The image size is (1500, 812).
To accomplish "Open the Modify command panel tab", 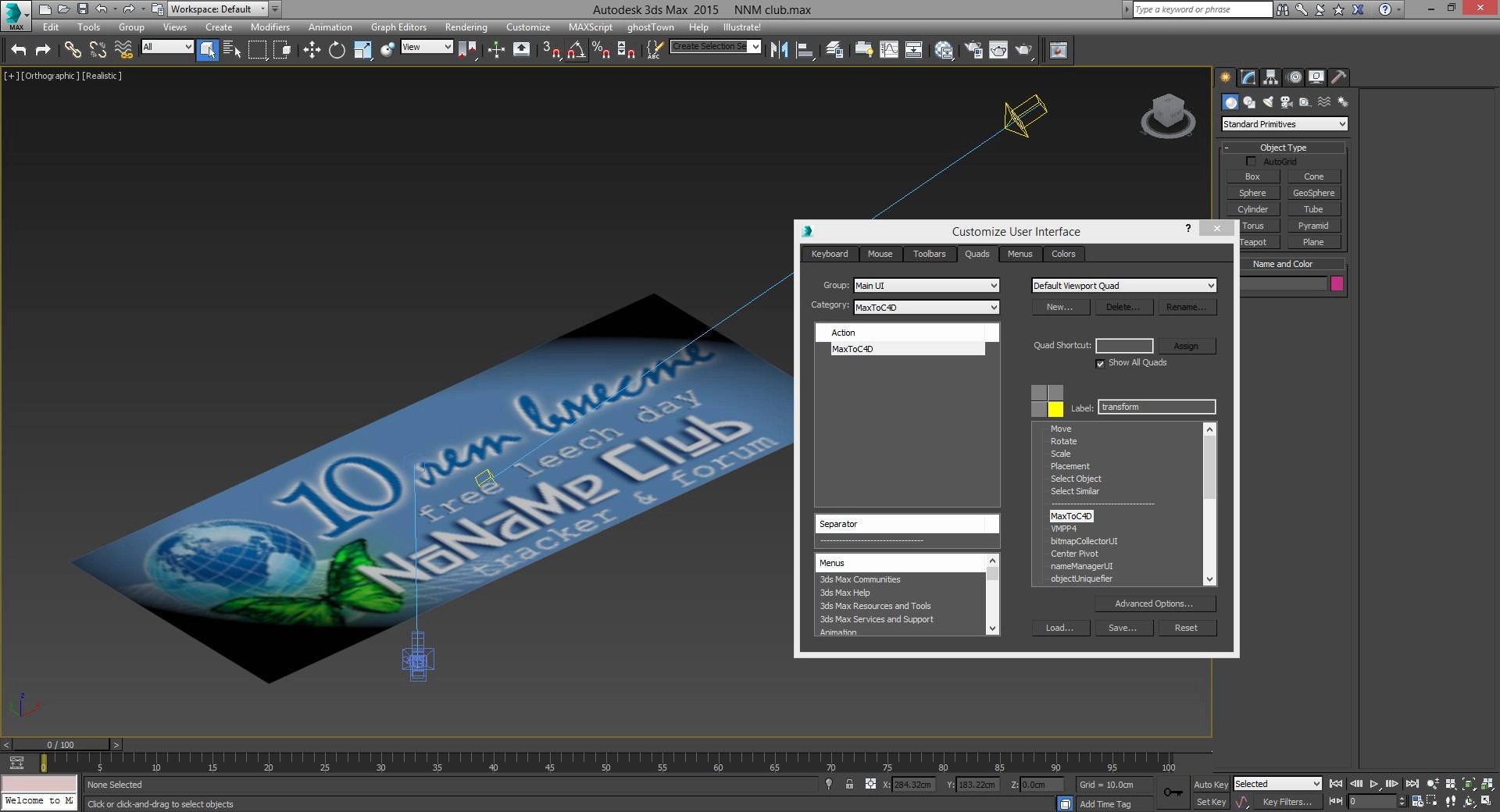I will click(x=1248, y=77).
